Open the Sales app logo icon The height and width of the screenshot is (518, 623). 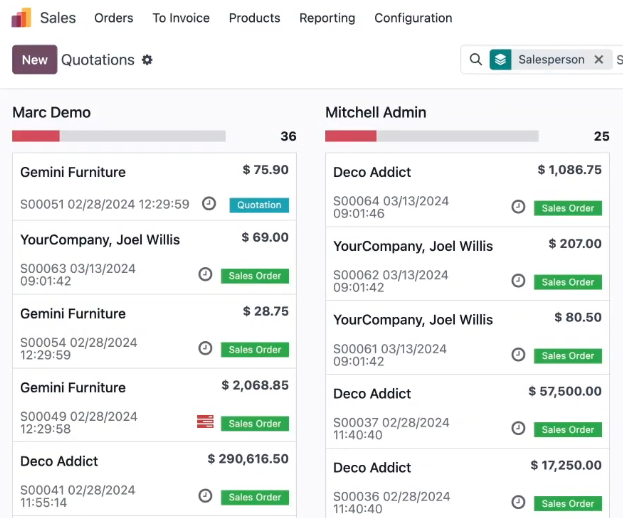point(21,18)
